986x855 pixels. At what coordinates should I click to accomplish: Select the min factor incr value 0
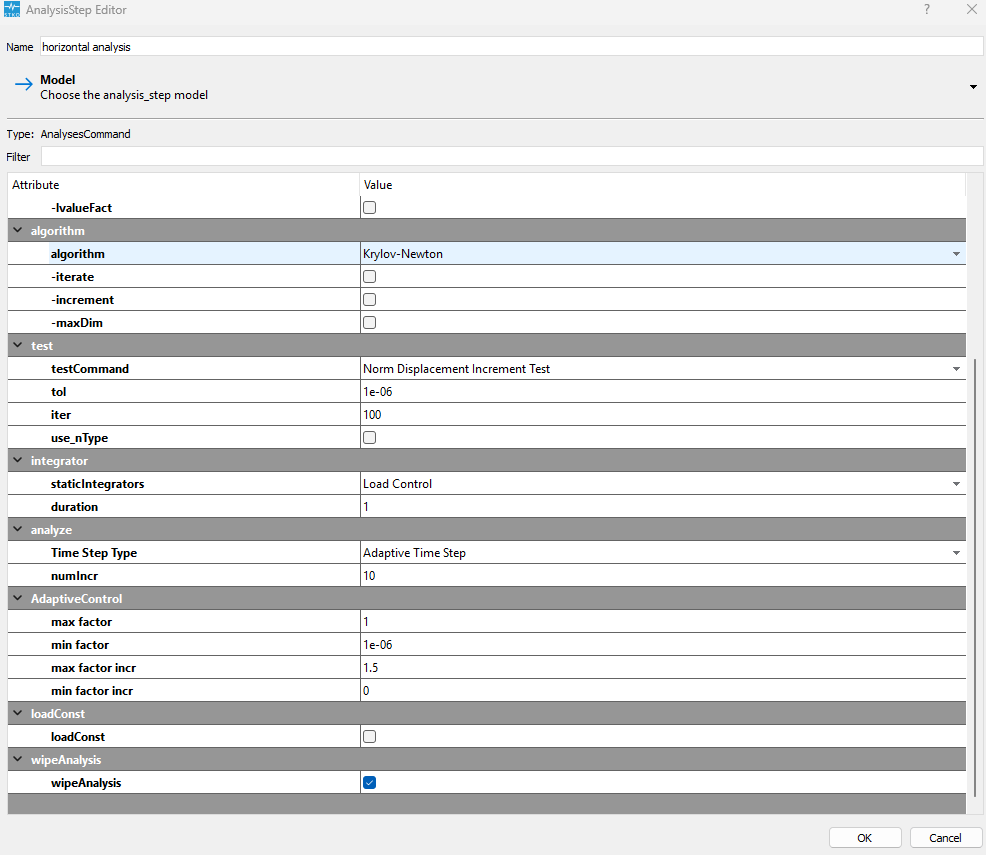click(663, 691)
